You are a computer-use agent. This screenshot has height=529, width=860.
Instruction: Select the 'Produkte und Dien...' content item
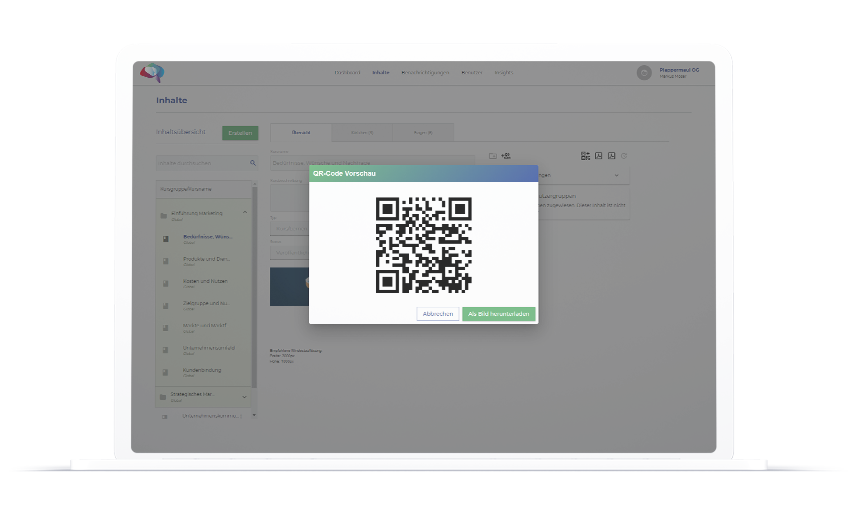[207, 259]
